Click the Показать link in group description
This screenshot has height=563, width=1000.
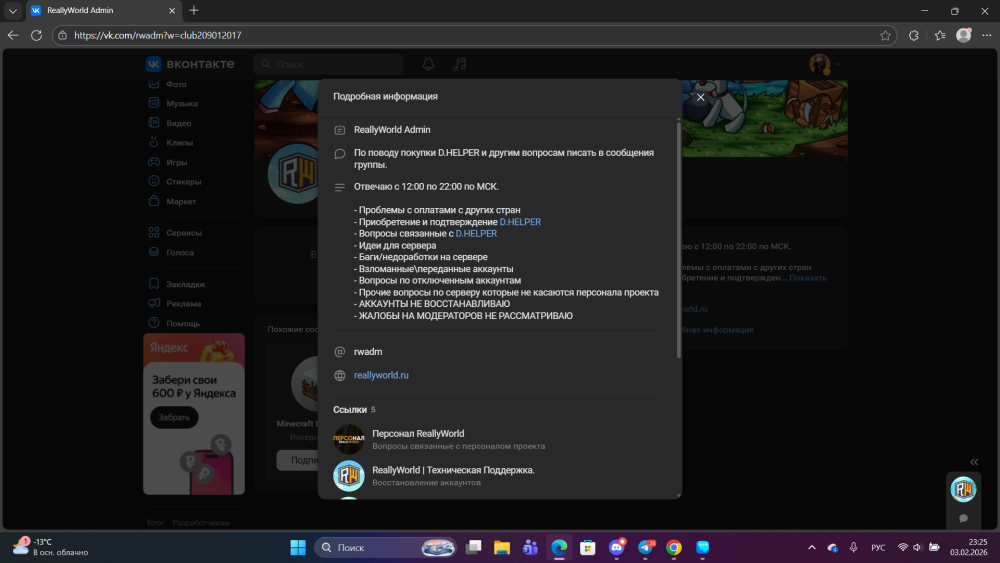pyautogui.click(x=807, y=278)
